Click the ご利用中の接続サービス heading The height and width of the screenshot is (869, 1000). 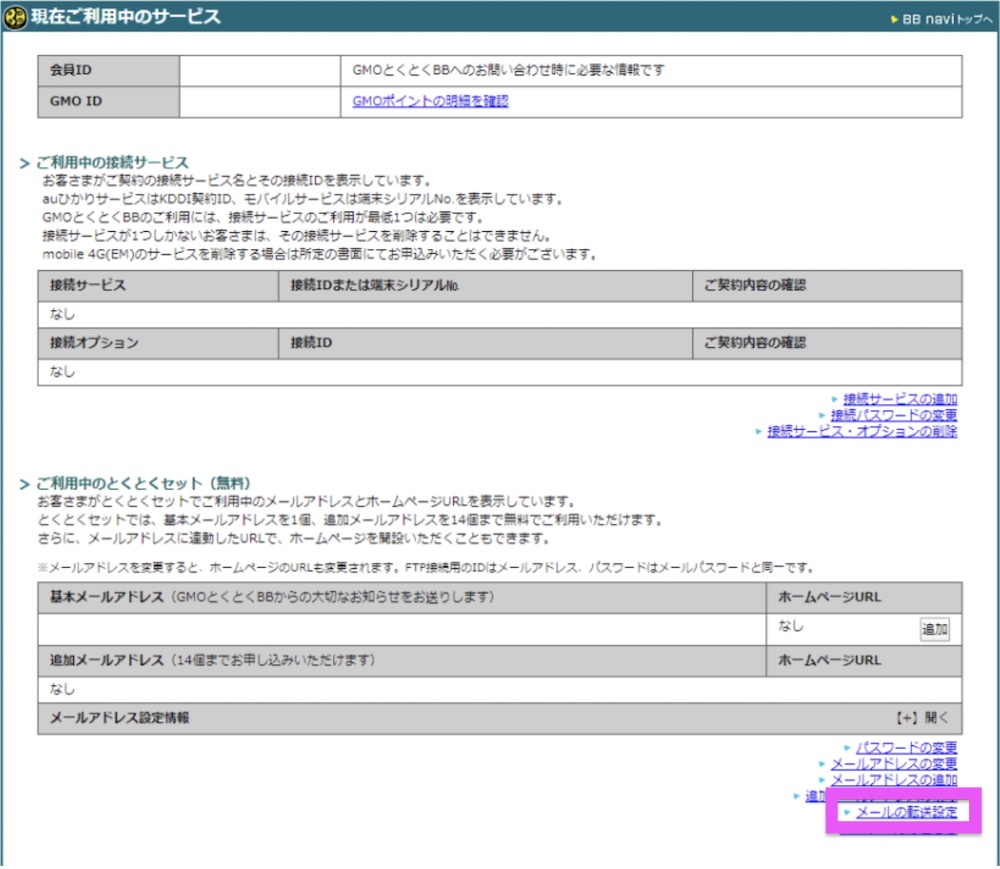point(112,163)
